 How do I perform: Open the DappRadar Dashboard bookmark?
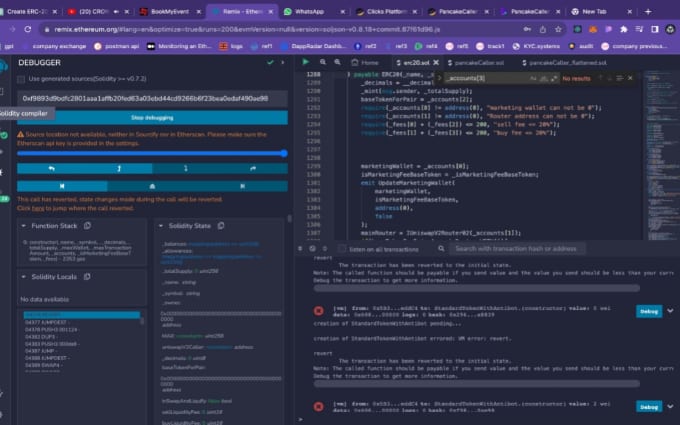(x=314, y=46)
